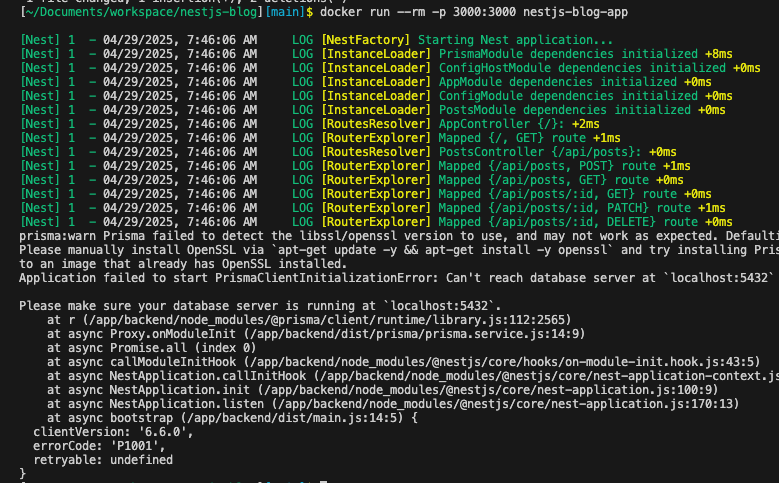Click "to an image that already has OpenSSL installed."
This screenshot has width=779, height=483.
click(x=183, y=263)
